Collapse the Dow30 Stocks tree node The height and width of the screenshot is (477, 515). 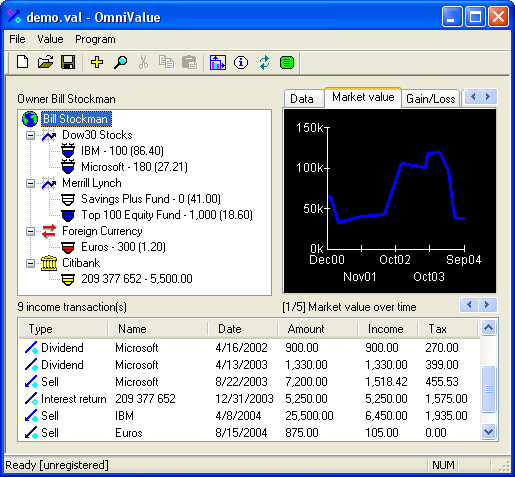[x=30, y=135]
